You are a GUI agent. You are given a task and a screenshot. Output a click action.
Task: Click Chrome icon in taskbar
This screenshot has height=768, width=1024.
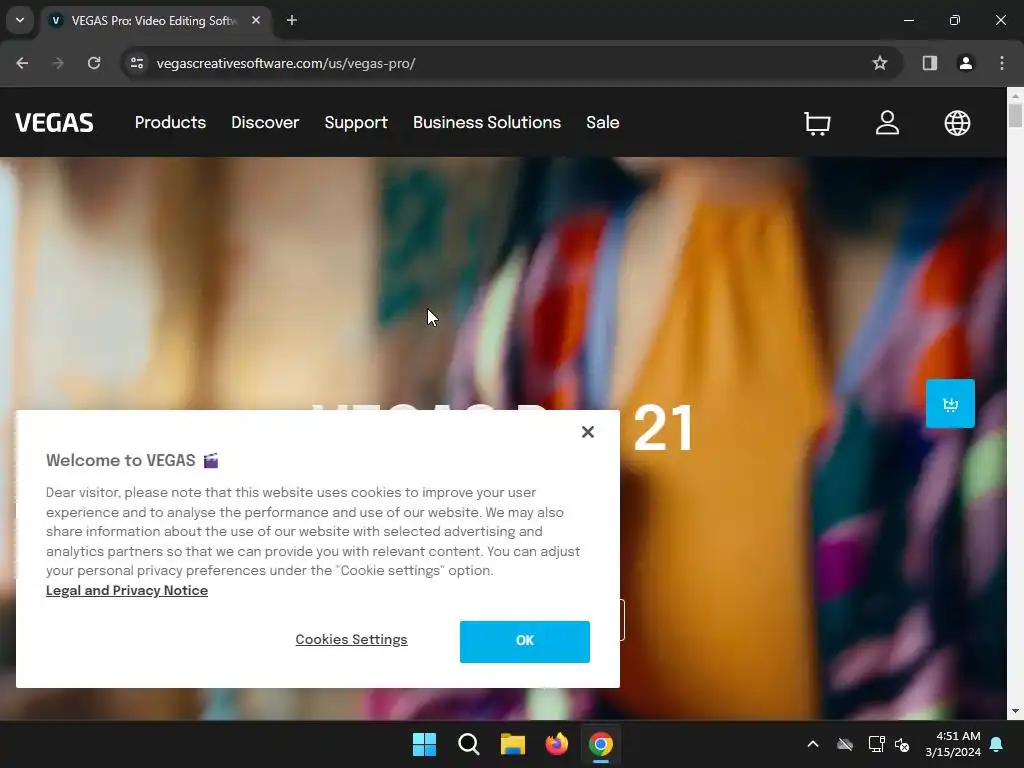coord(601,744)
